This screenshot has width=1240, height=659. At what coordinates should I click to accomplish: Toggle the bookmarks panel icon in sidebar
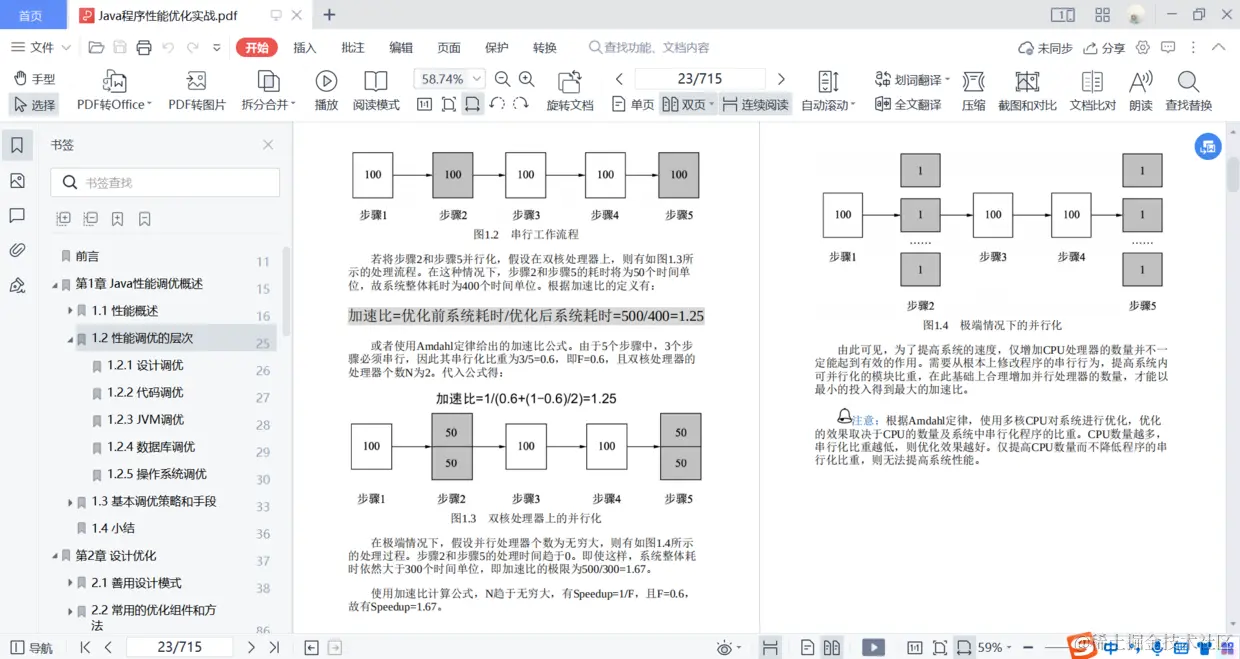16,146
